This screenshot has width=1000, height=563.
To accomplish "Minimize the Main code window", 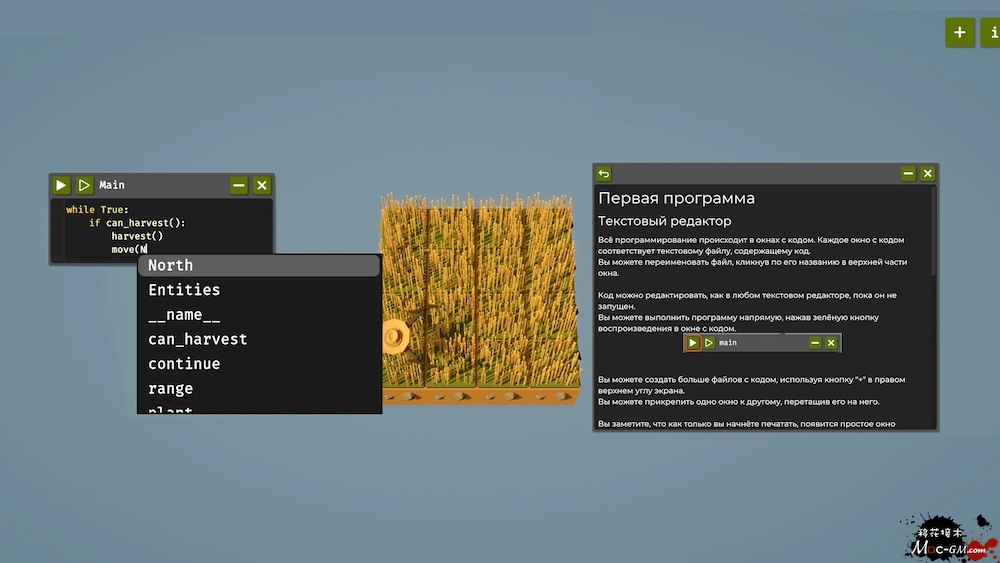I will pyautogui.click(x=238, y=185).
